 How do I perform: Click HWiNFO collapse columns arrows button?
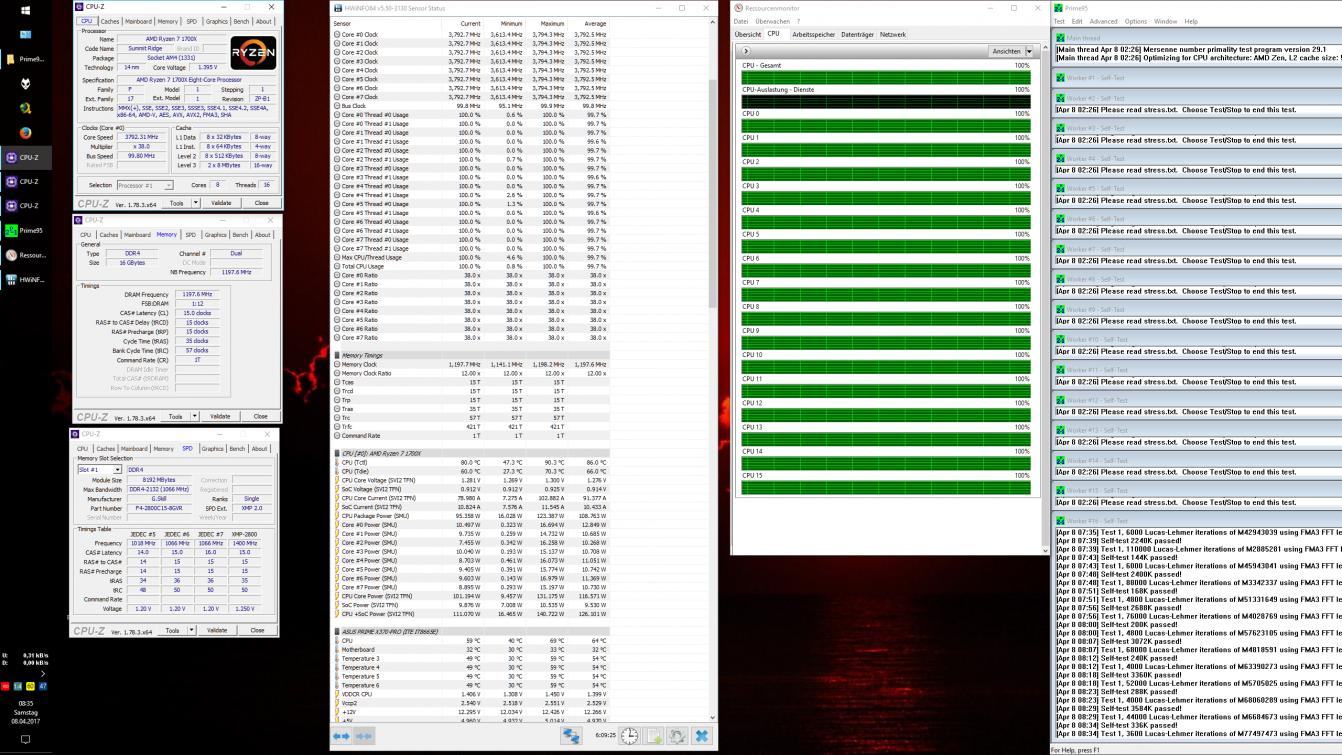point(364,736)
